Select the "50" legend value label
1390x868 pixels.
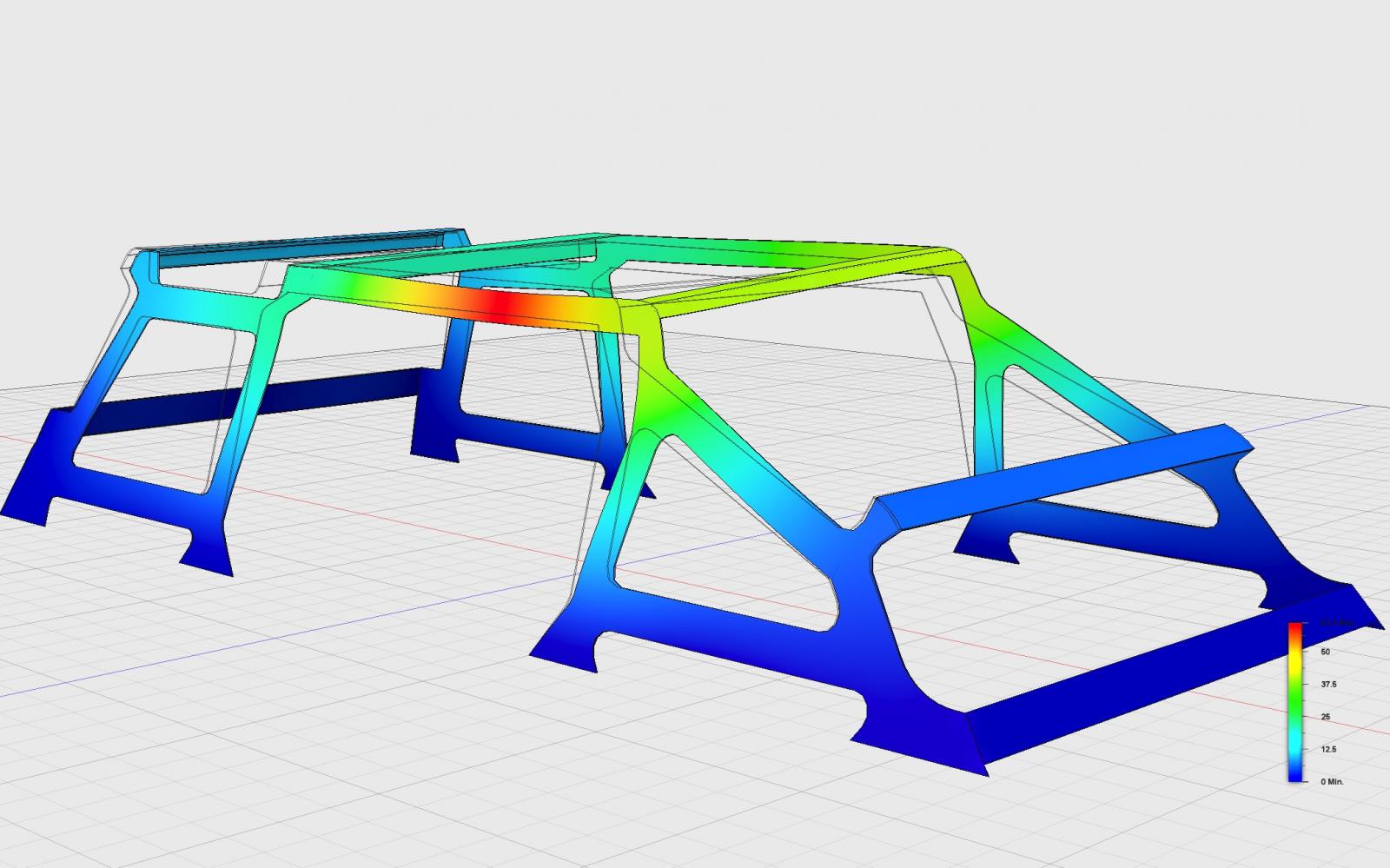[1326, 652]
